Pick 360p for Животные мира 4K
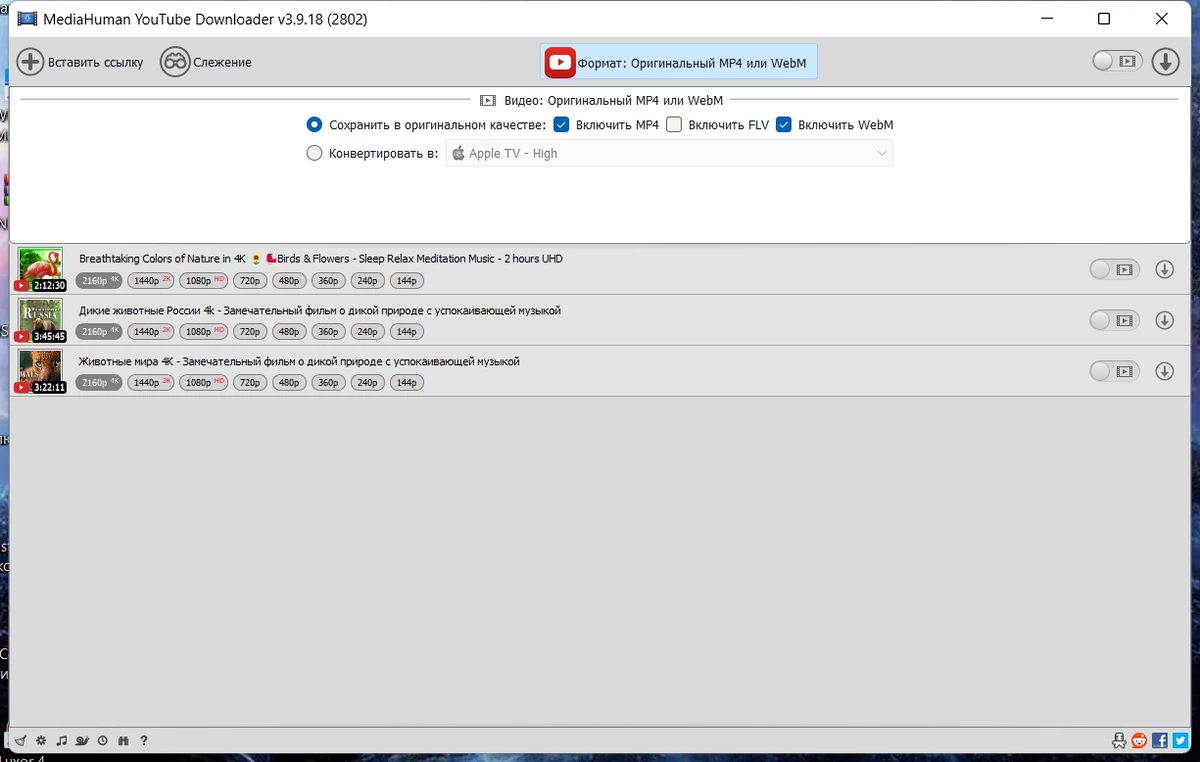Image resolution: width=1200 pixels, height=762 pixels. tap(328, 383)
